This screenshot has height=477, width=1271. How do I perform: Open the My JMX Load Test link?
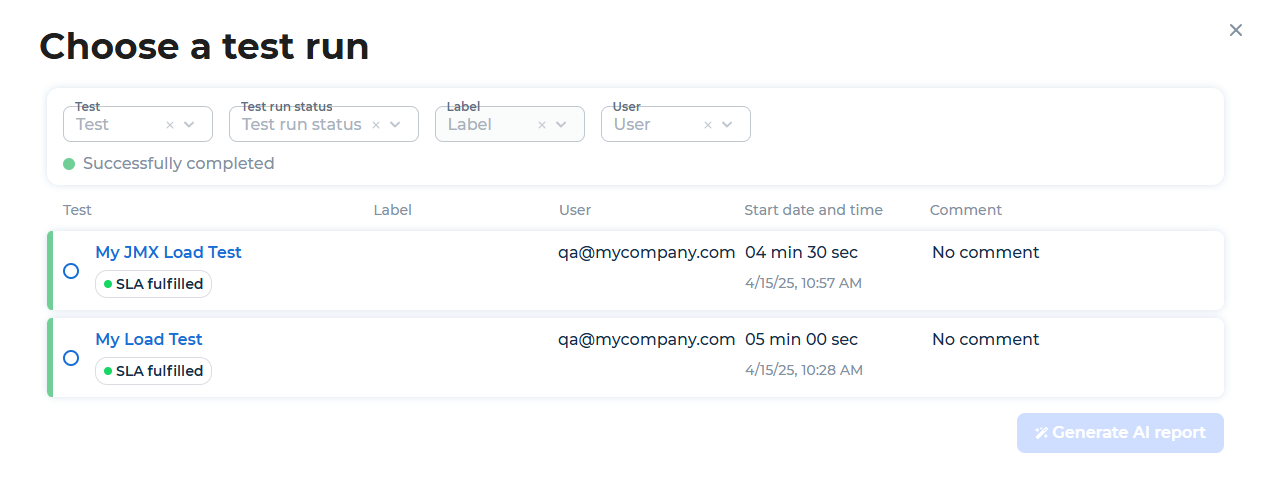168,252
